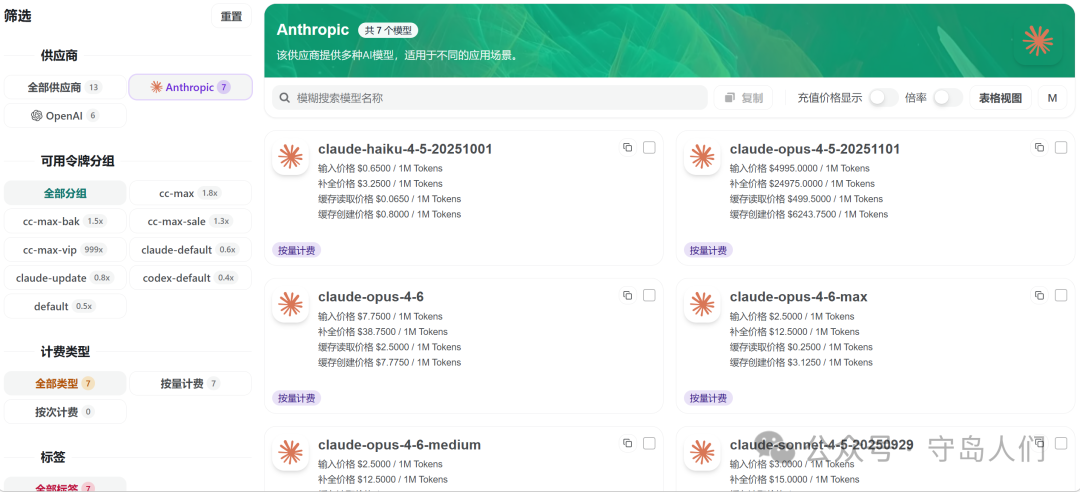1080x492 pixels.
Task: Click the 补全价格 $3.2500 price line
Action: (x=380, y=183)
